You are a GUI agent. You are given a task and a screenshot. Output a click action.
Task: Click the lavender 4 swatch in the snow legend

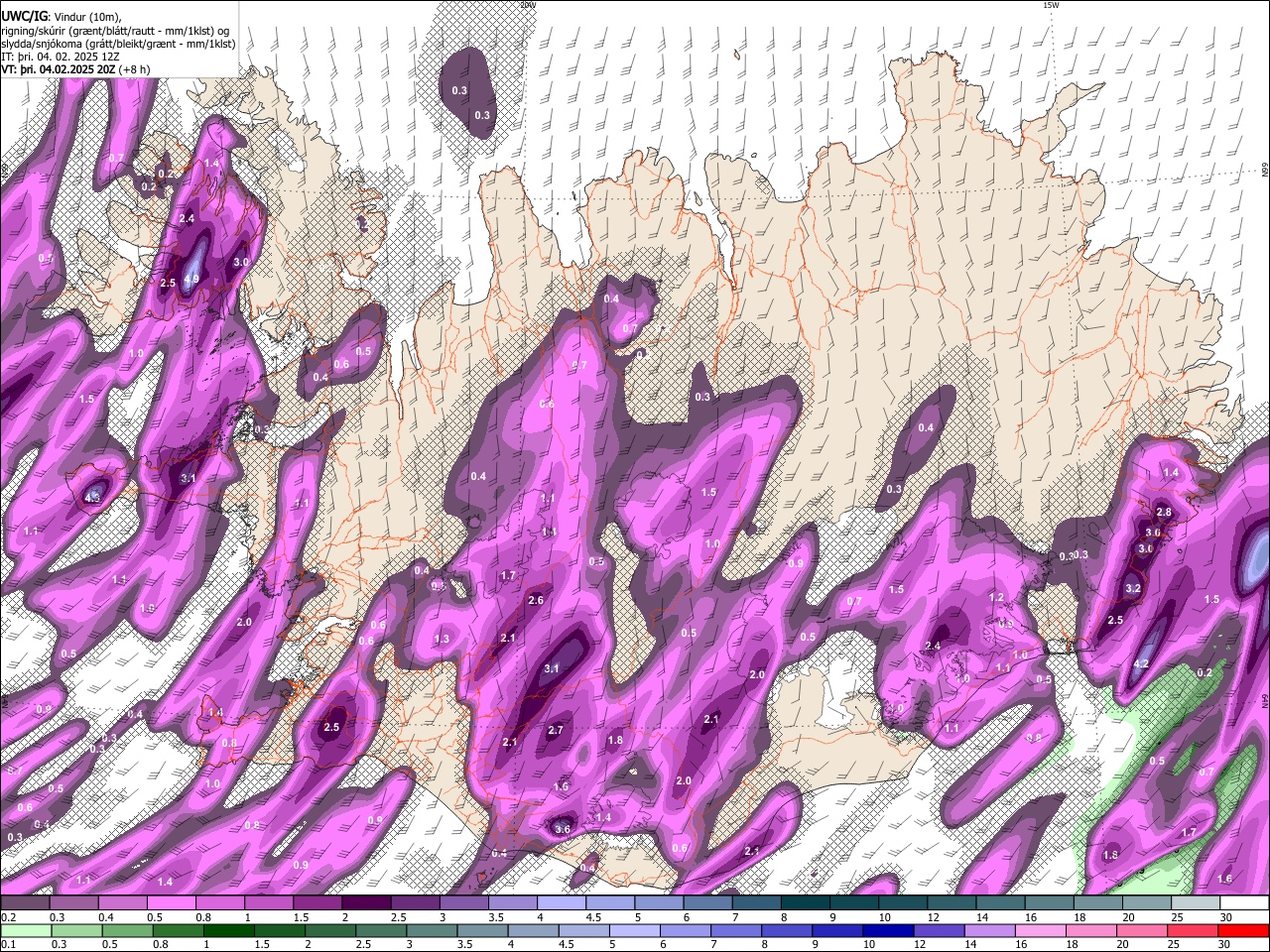(562, 903)
